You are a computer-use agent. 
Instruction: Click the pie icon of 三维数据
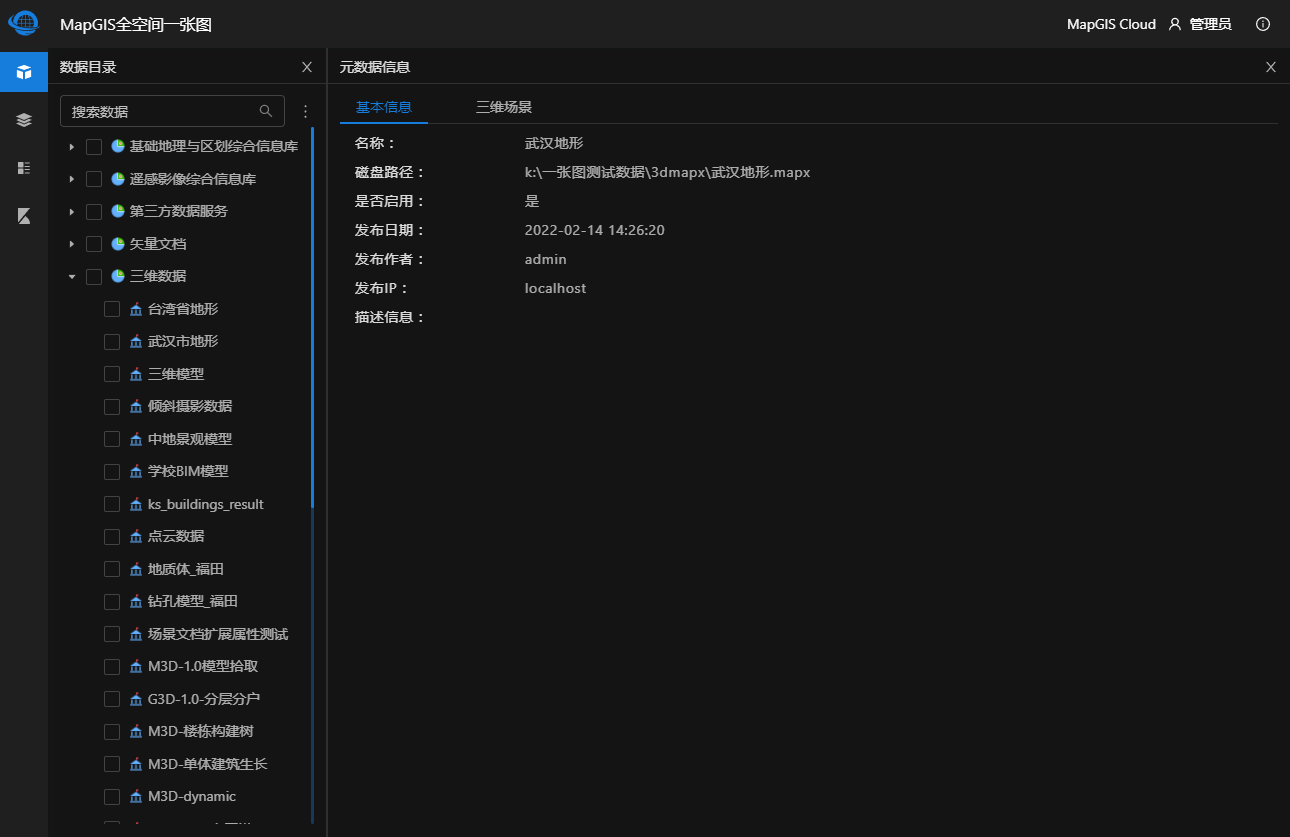[118, 276]
